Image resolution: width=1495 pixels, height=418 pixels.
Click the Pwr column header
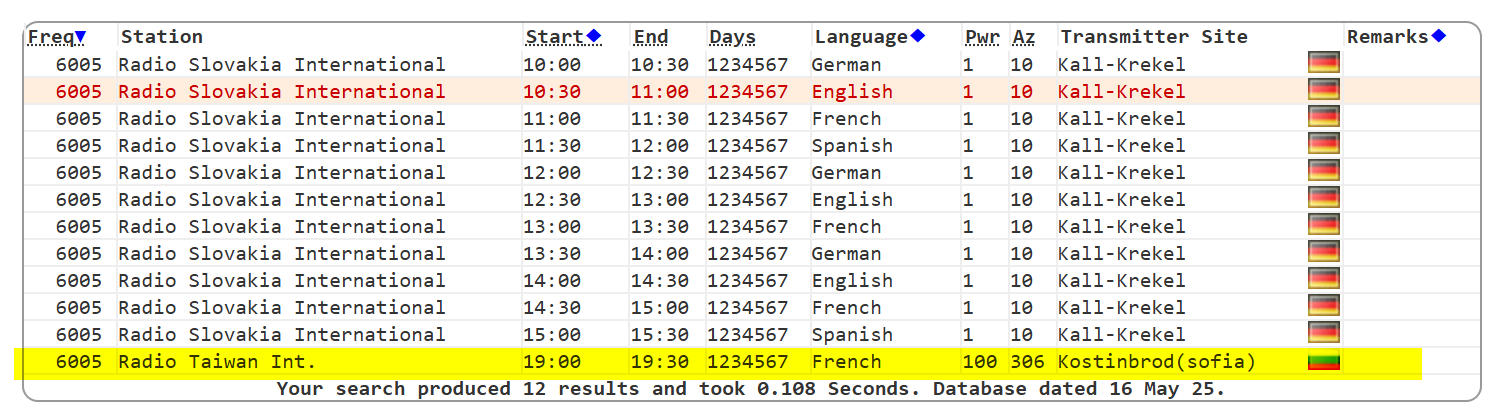point(981,37)
